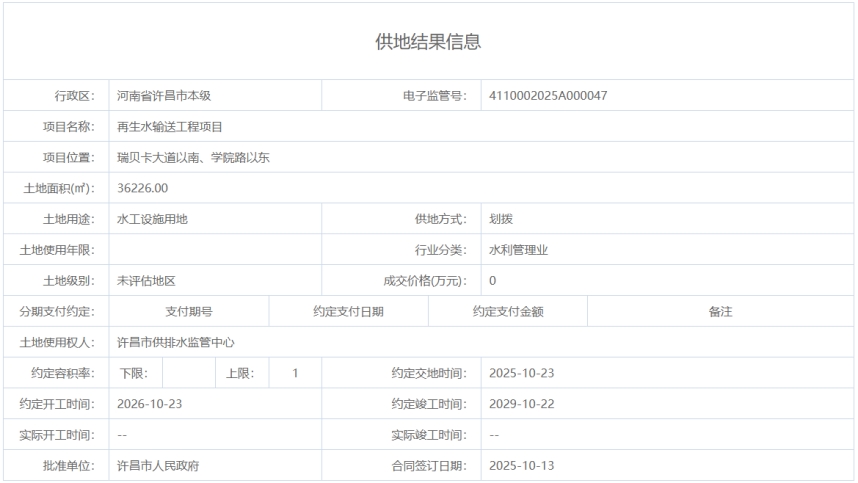Click supply method value 划拨
The image size is (858, 483).
point(501,219)
